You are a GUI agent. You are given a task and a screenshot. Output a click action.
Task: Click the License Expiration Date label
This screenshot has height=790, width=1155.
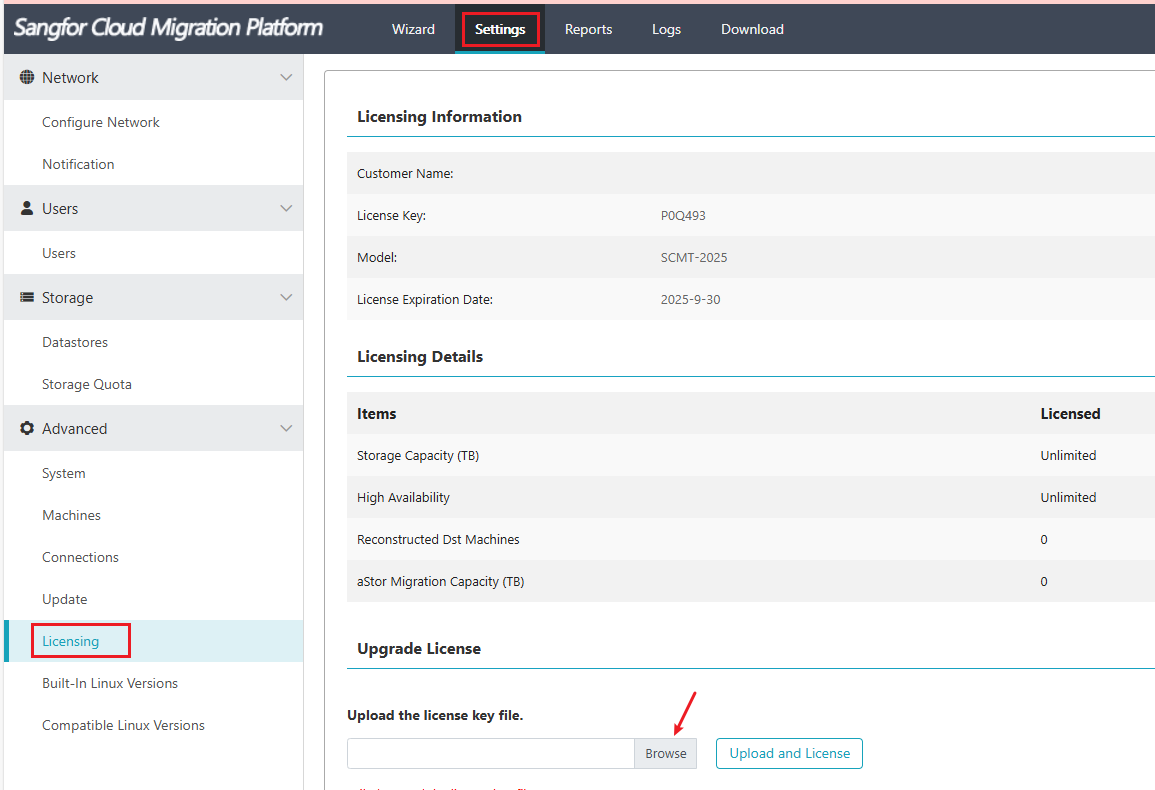(425, 300)
